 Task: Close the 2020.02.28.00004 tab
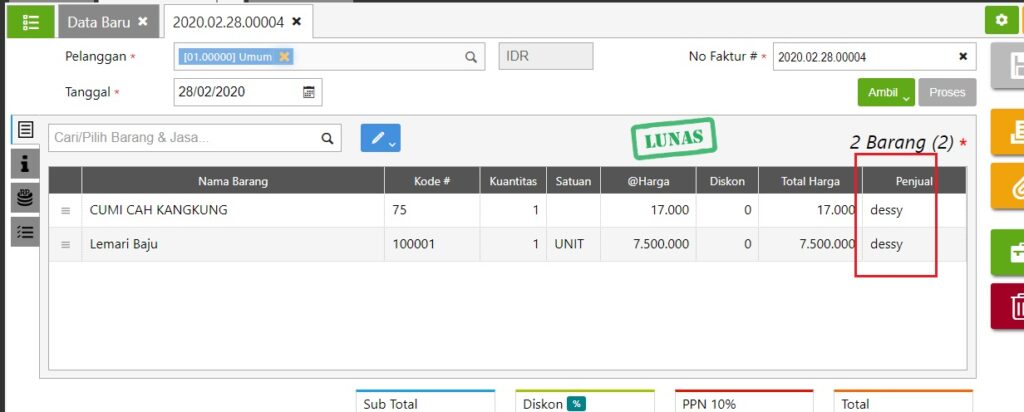click(296, 21)
